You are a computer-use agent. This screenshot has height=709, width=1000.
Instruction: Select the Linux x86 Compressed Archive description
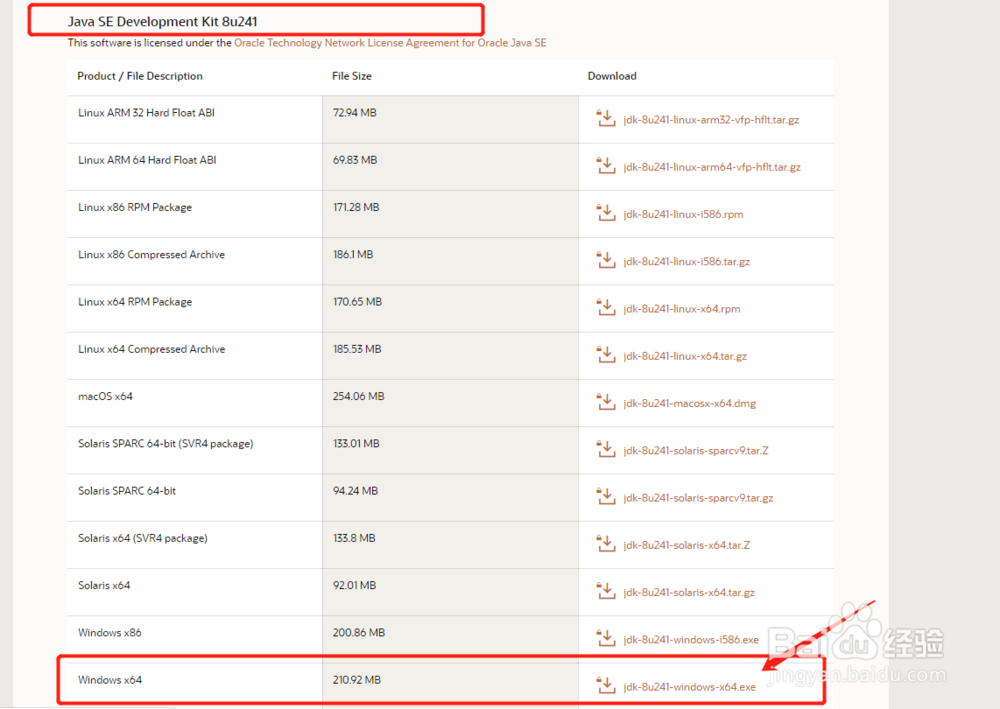tap(151, 254)
